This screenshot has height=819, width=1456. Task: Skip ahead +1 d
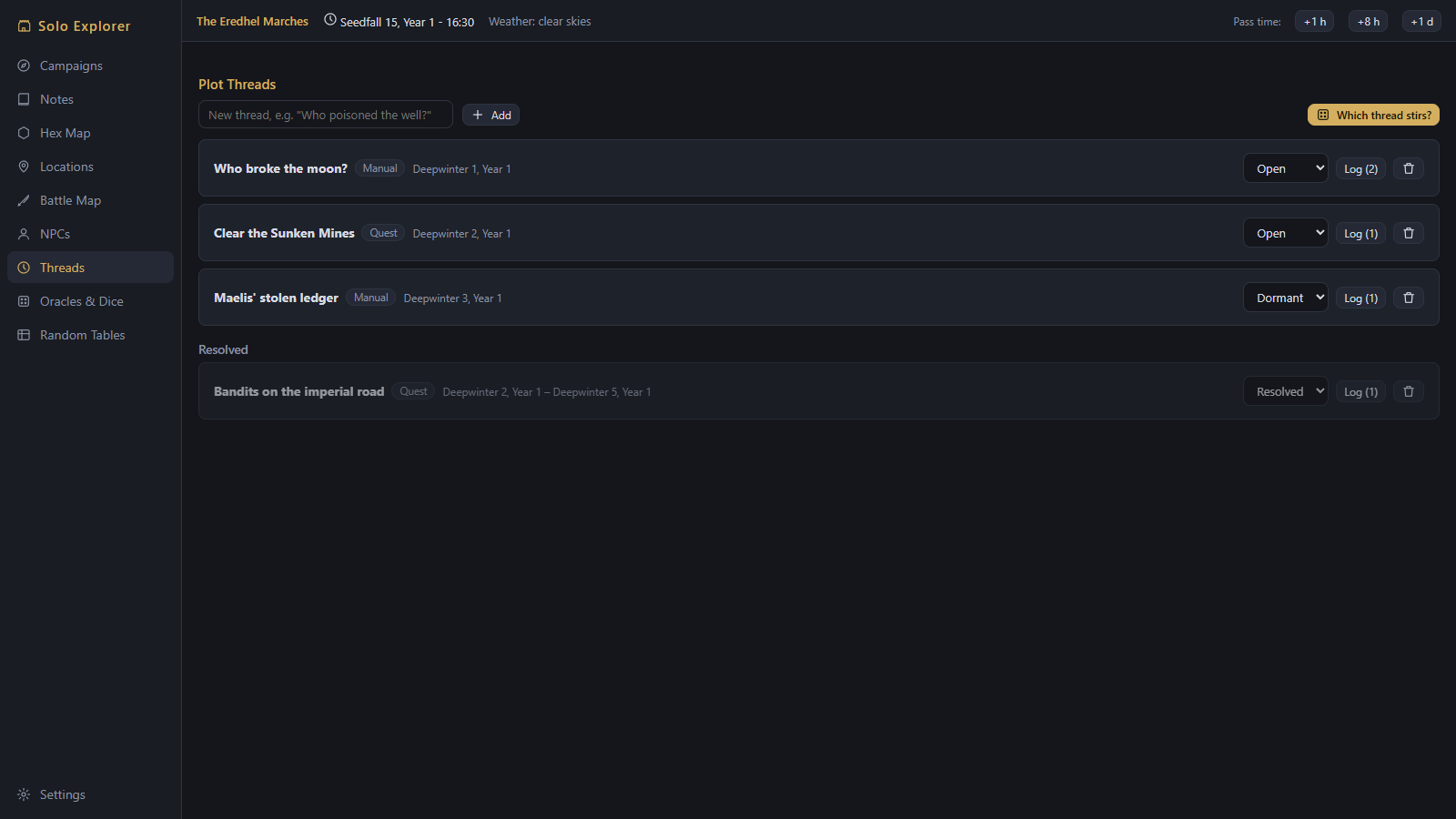pos(1421,21)
